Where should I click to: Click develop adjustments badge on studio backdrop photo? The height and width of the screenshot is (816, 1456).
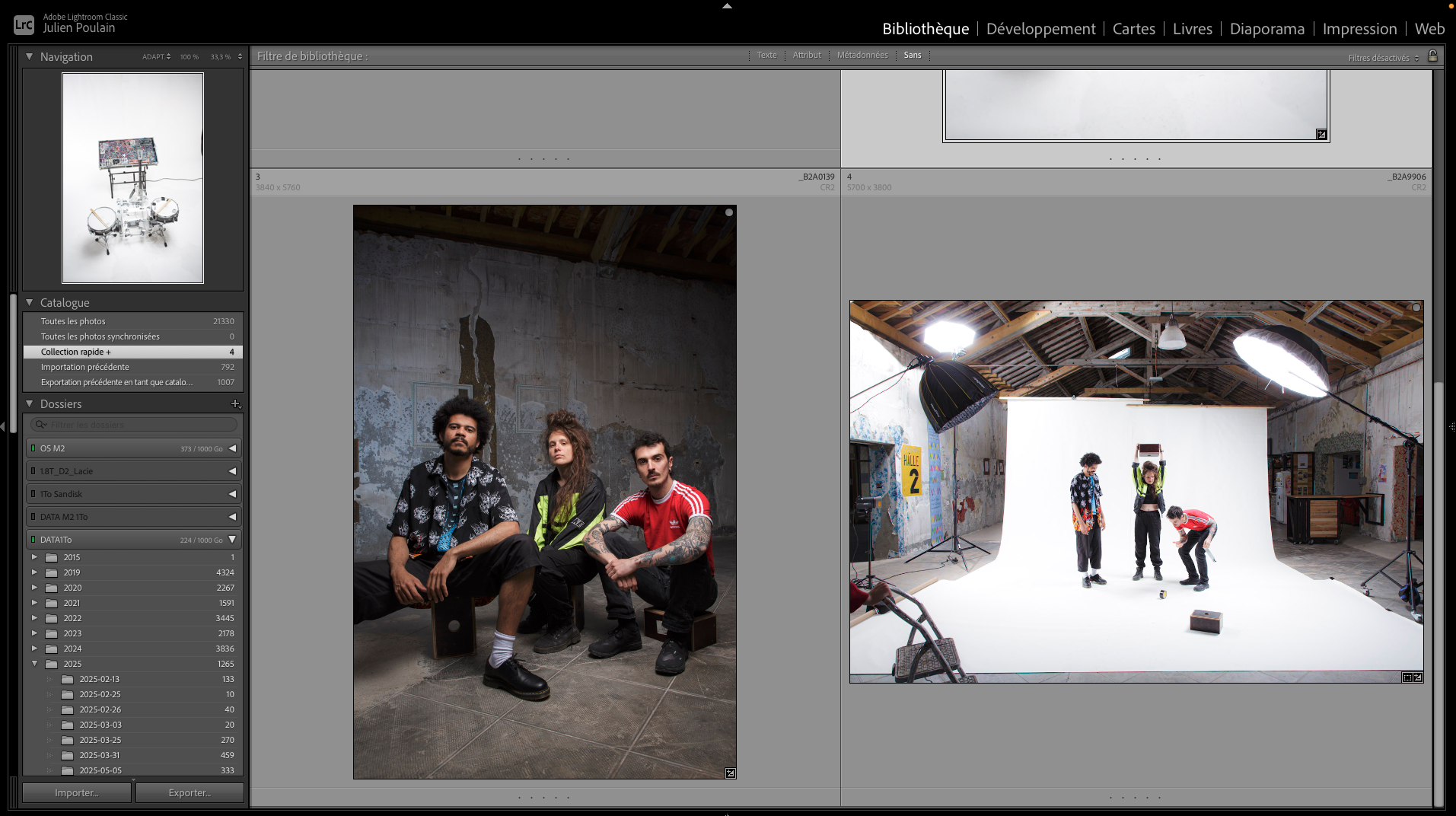pos(1418,677)
